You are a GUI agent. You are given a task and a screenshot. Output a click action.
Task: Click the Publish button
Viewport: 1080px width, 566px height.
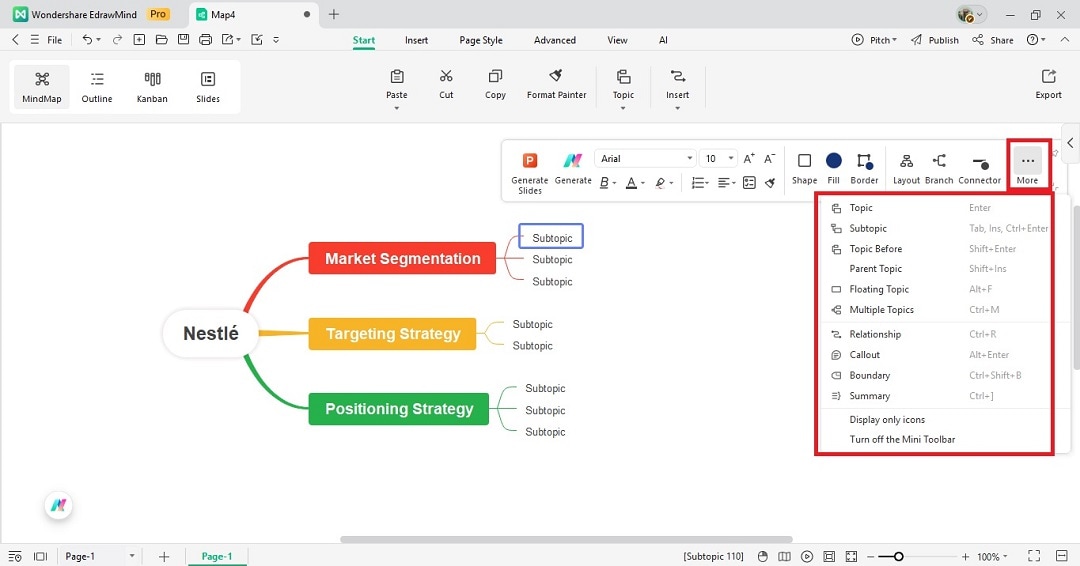pyautogui.click(x=935, y=40)
